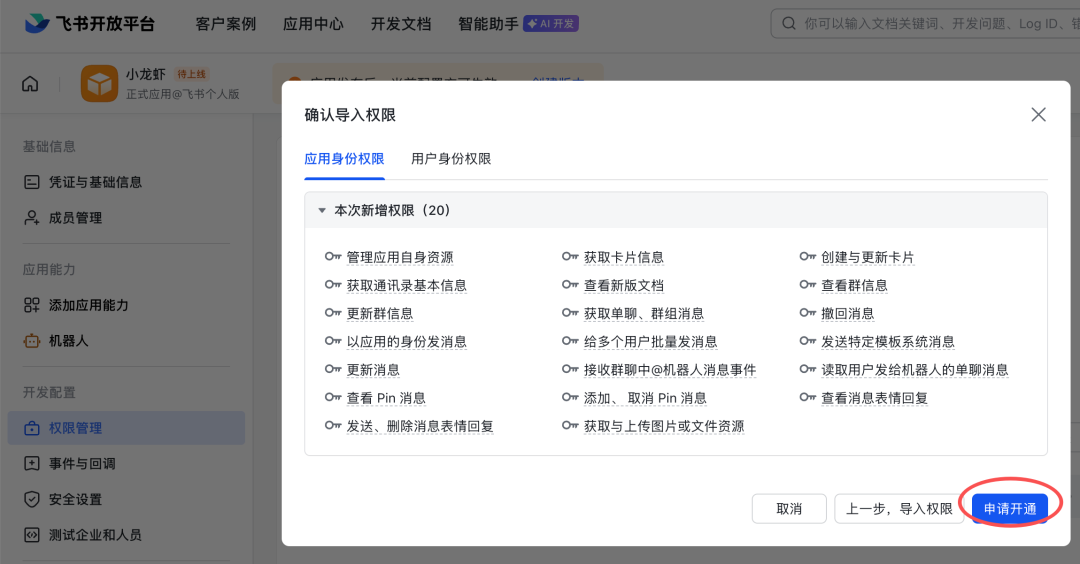
Task: Click the 凭证与基础信息 sidebar icon
Action: 32,182
